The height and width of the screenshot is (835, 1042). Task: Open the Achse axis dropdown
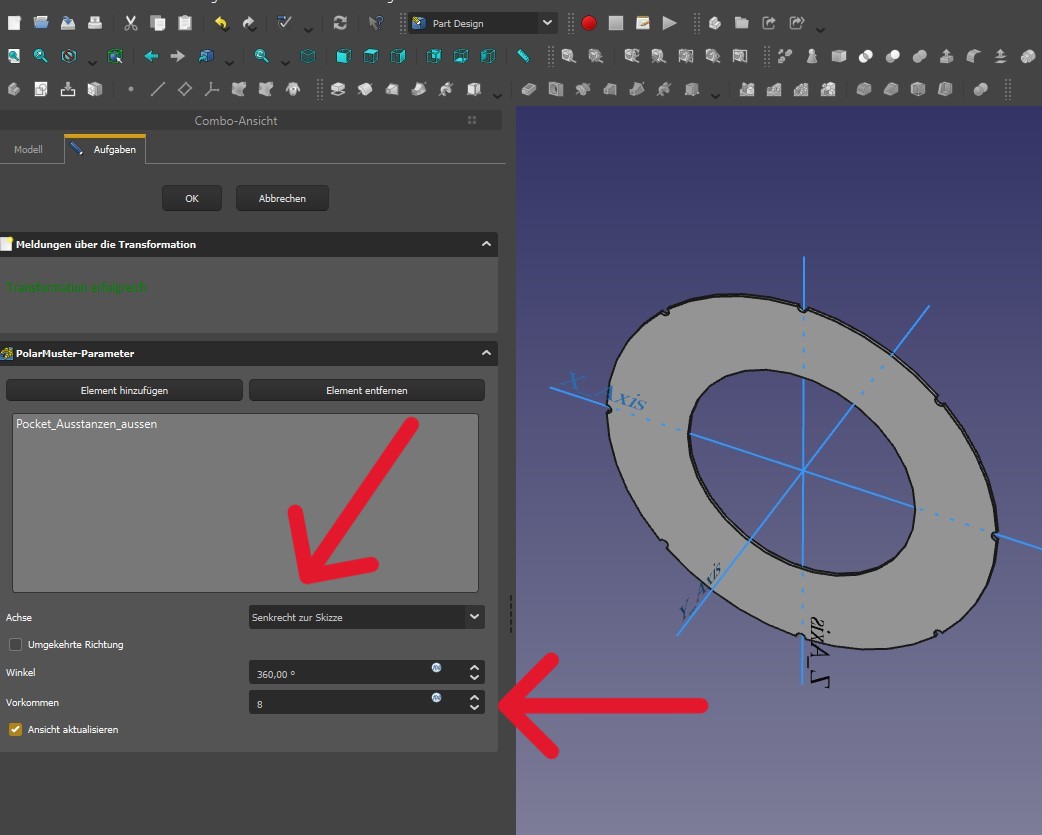tap(366, 618)
